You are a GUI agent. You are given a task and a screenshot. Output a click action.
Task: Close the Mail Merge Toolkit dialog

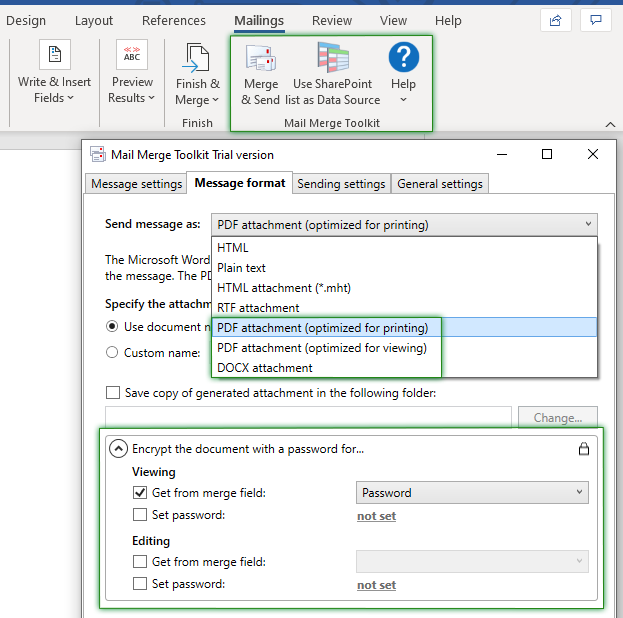(592, 154)
